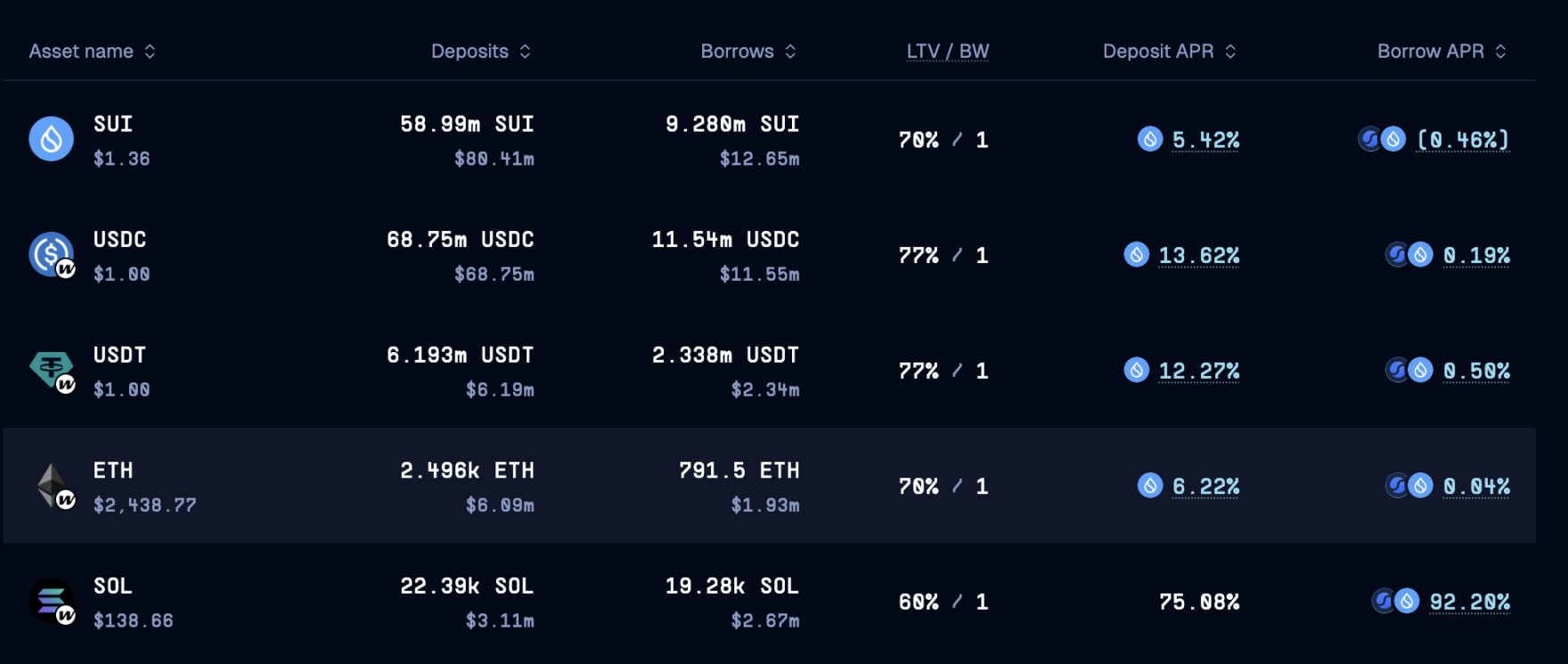
Task: Select the SOL 75.08% deposit APR value
Action: click(1199, 602)
